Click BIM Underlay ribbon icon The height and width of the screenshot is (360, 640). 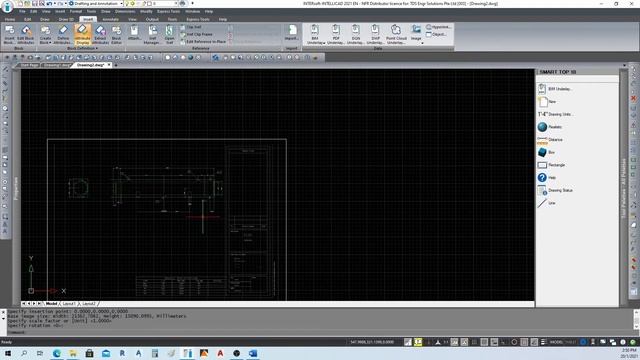click(315, 34)
